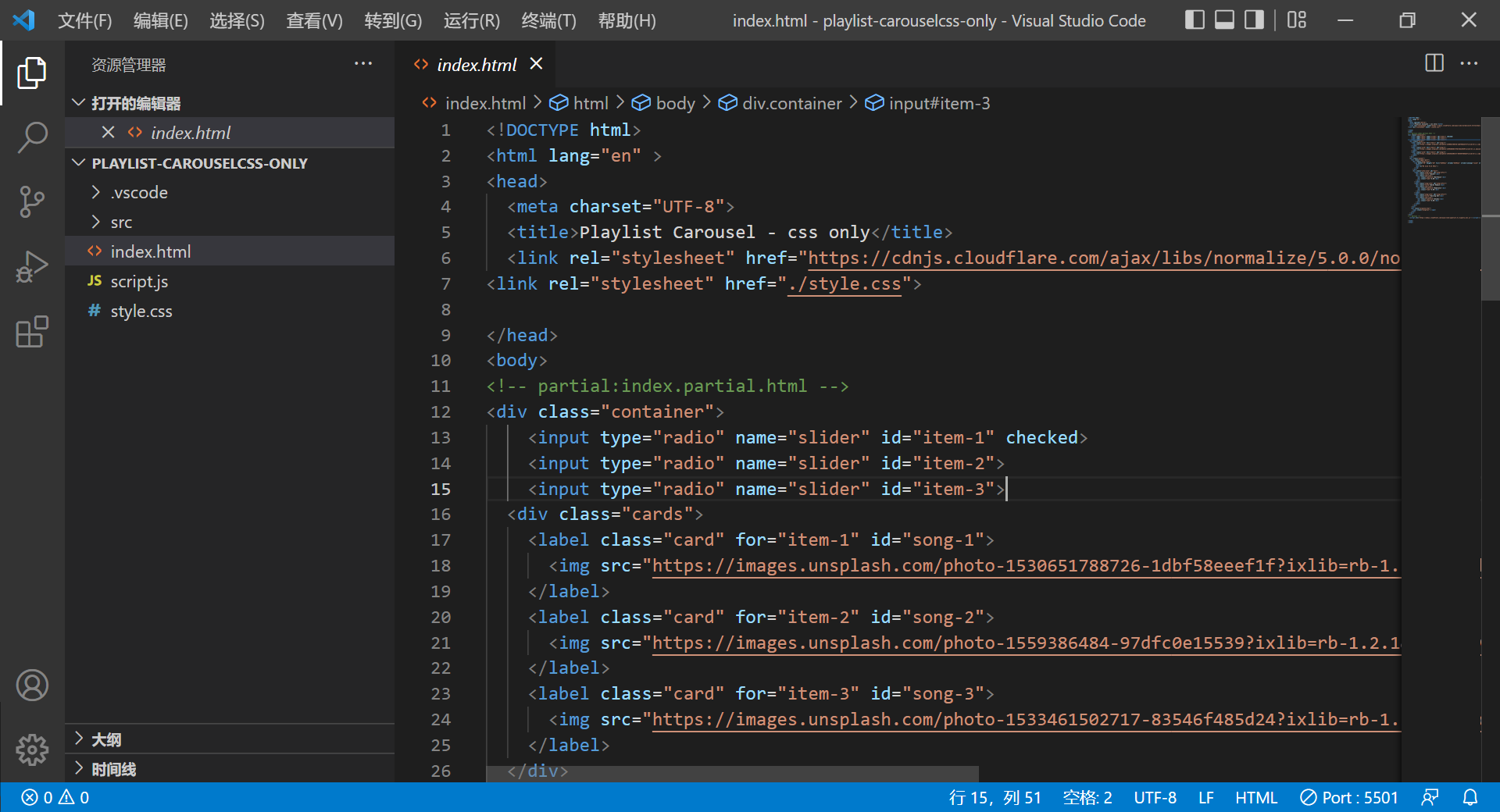Split the editor to the right
1500x812 pixels.
[1434, 63]
